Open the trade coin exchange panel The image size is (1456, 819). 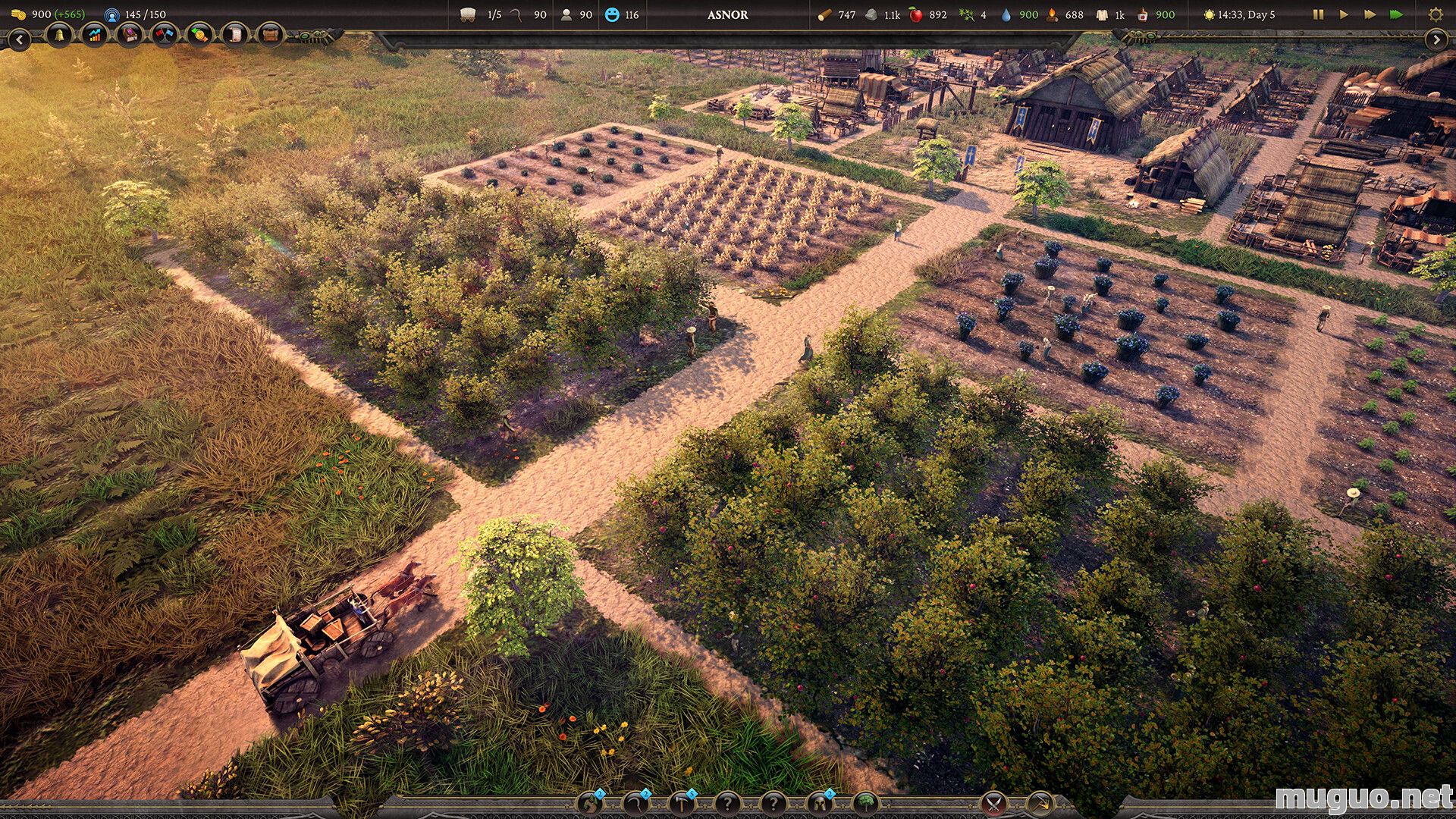(199, 35)
